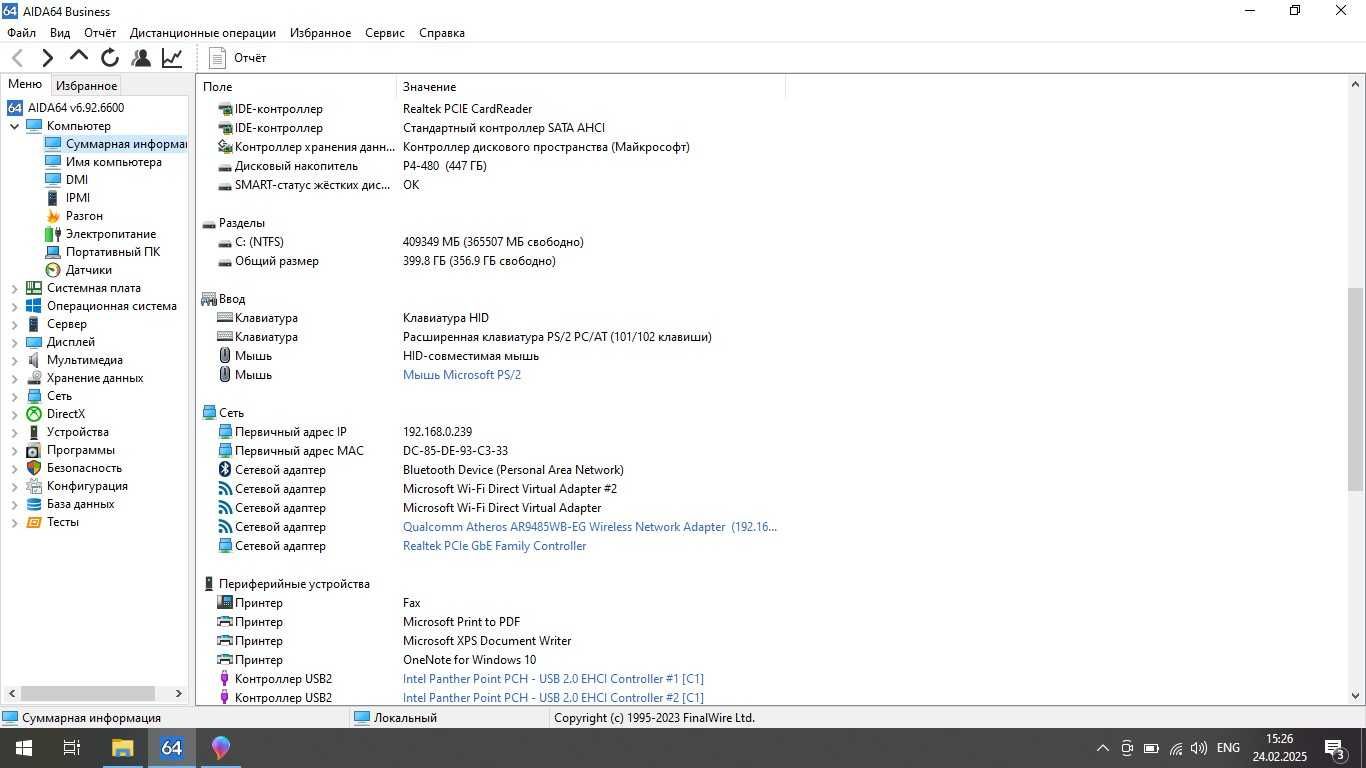Go back with the Back arrow button
This screenshot has width=1366, height=768.
[17, 58]
